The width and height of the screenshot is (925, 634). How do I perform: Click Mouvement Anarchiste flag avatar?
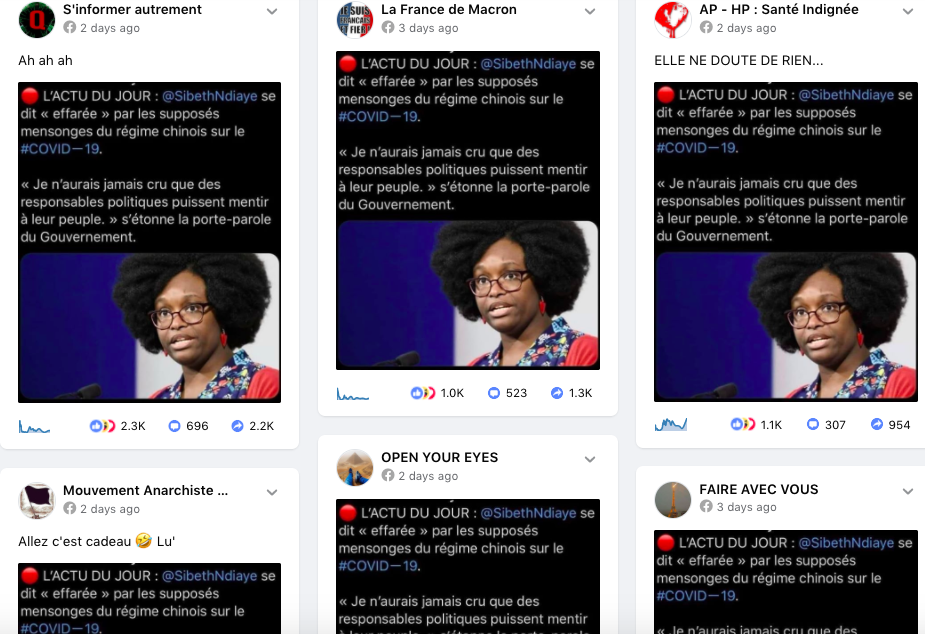pos(37,500)
